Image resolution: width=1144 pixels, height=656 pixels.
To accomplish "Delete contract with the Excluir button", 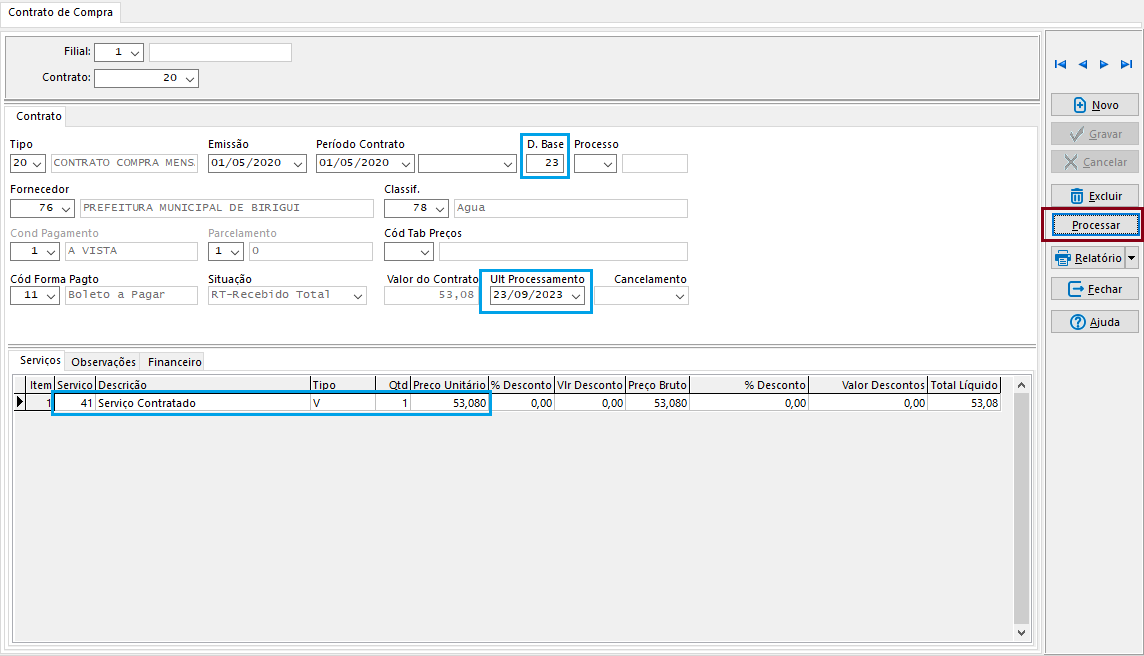I will pyautogui.click(x=1094, y=196).
